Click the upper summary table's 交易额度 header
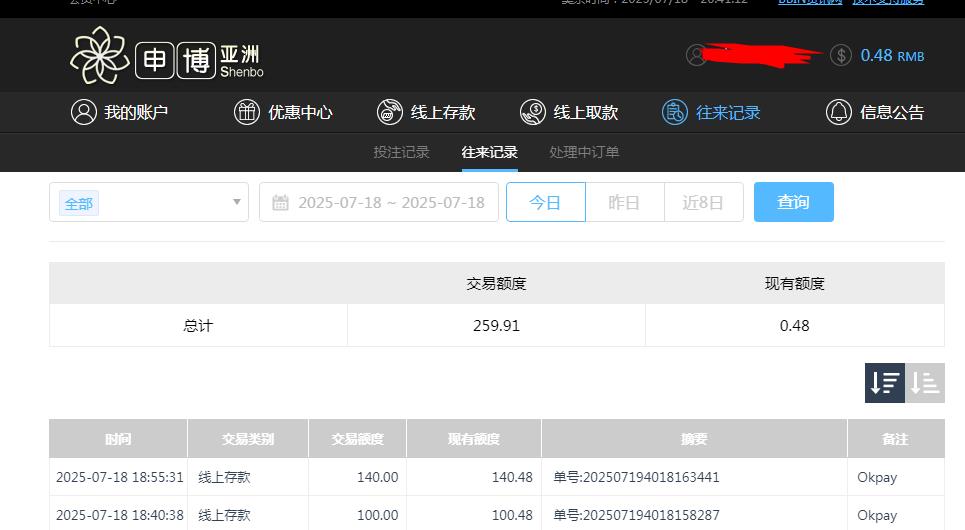The height and width of the screenshot is (530, 965). coord(496,283)
